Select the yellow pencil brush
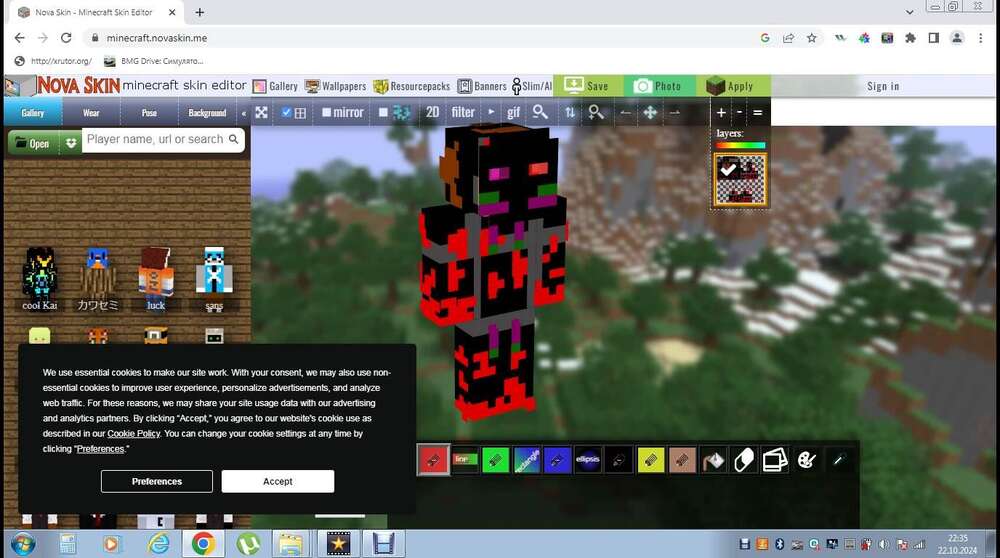 click(x=651, y=460)
